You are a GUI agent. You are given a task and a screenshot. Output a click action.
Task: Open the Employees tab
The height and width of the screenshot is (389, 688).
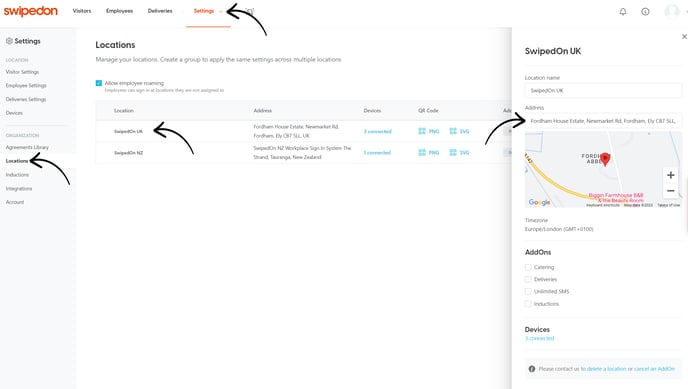click(x=119, y=11)
